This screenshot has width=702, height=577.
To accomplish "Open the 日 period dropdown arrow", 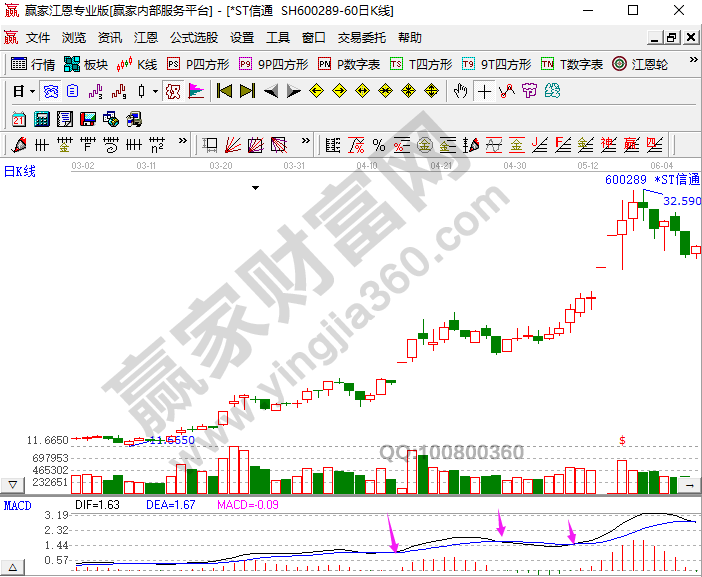I will click(x=31, y=91).
